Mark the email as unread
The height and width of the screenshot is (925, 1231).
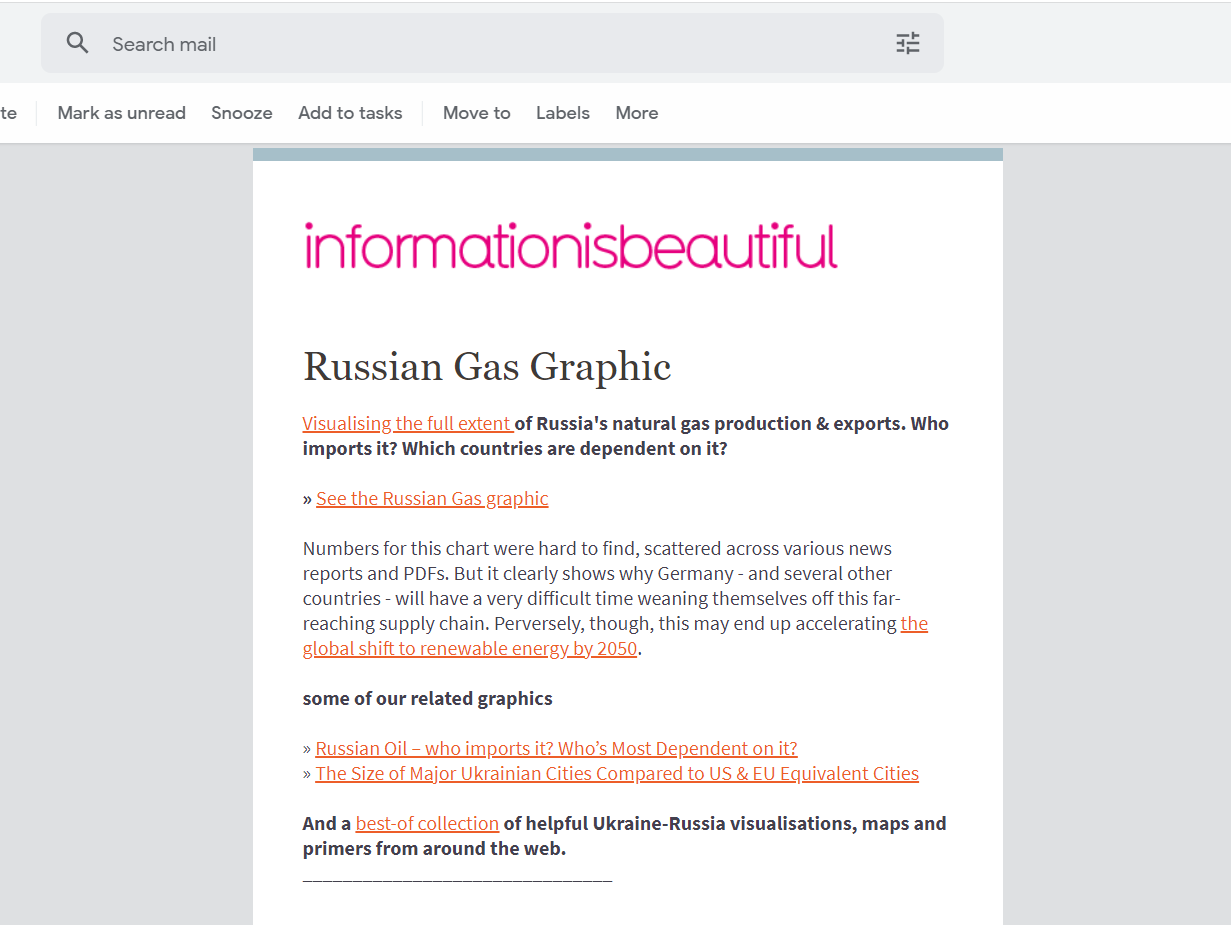click(122, 113)
